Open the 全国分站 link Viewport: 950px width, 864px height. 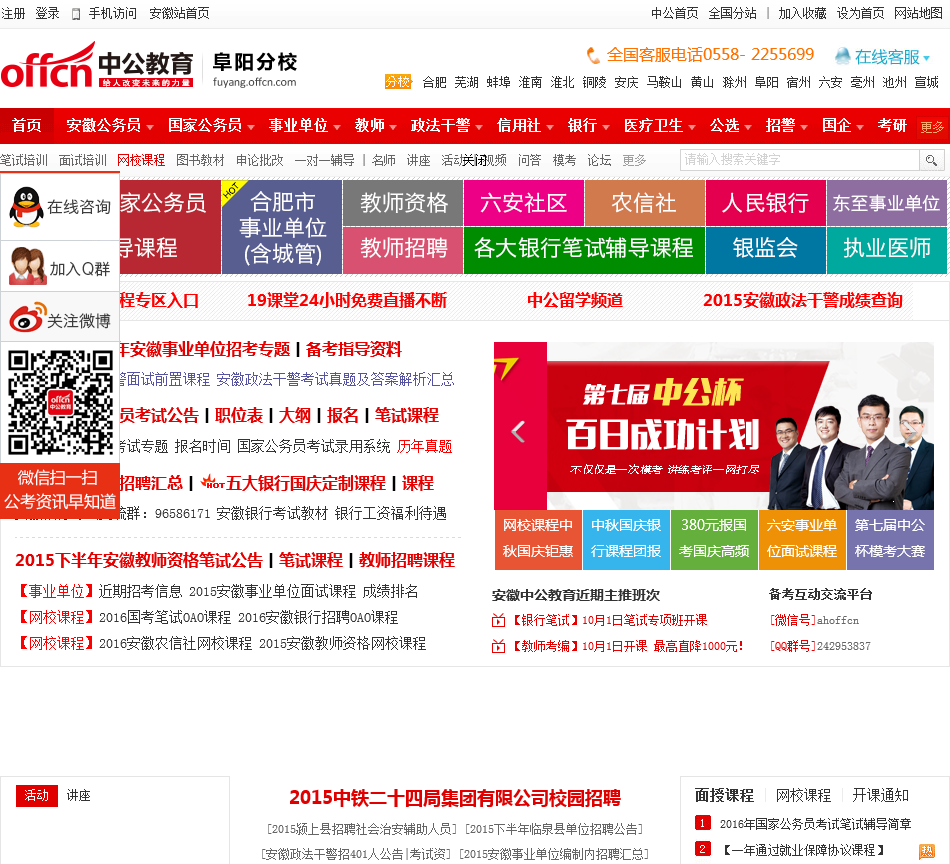[x=732, y=13]
